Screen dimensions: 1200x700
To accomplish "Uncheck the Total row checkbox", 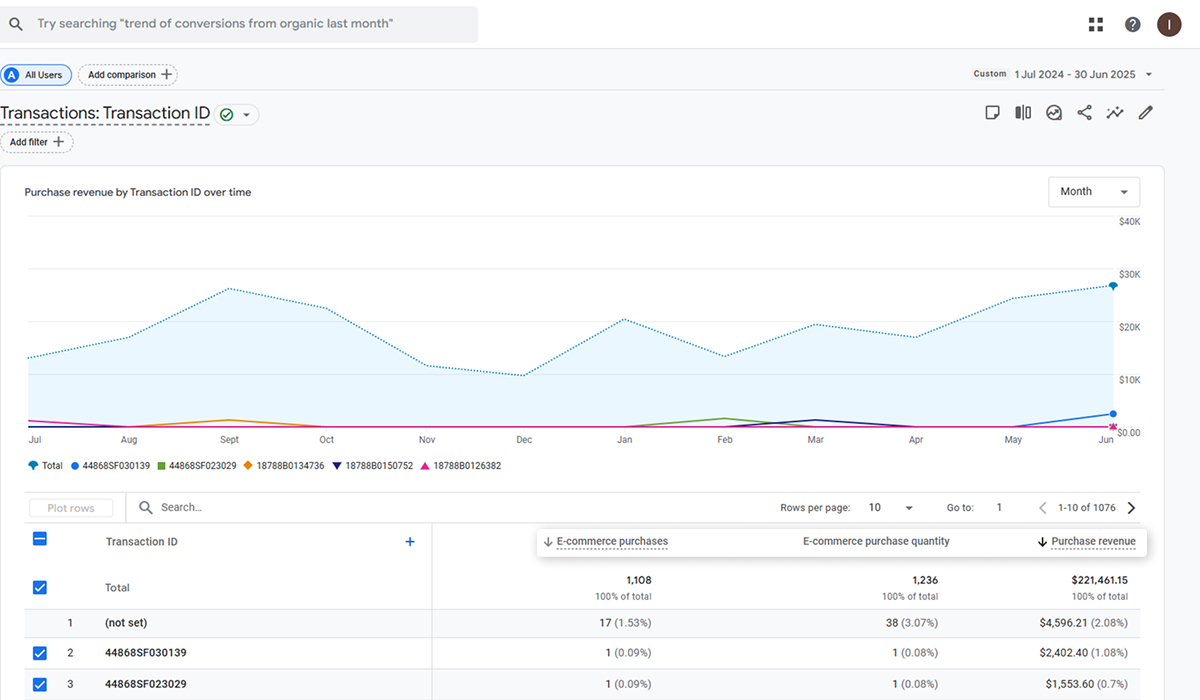I will click(40, 588).
